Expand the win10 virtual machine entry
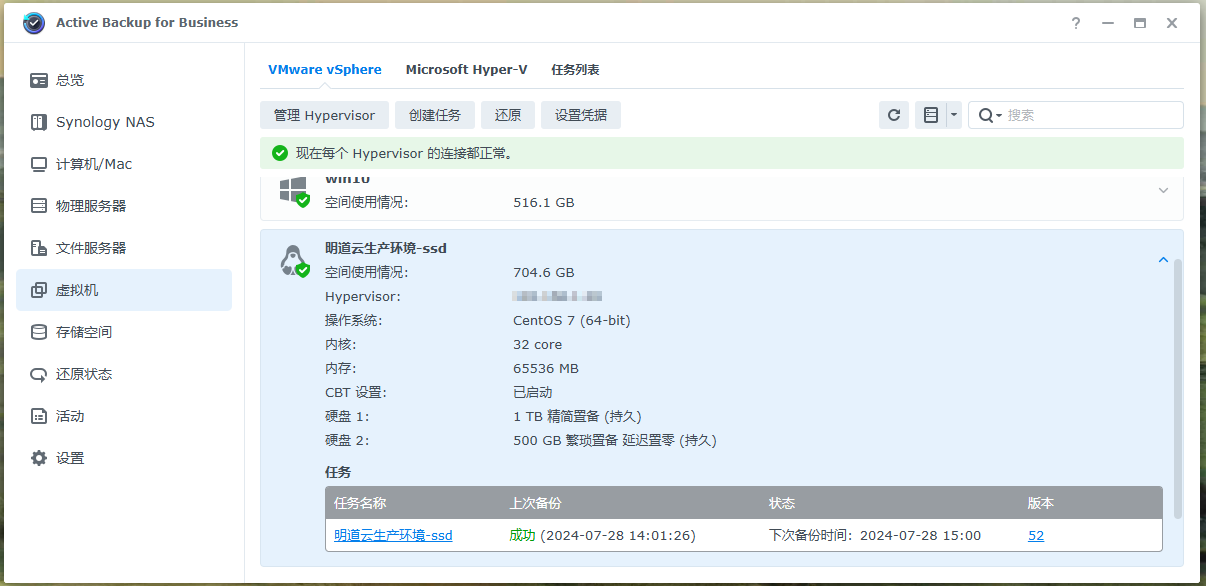The image size is (1206, 586). tap(1163, 190)
